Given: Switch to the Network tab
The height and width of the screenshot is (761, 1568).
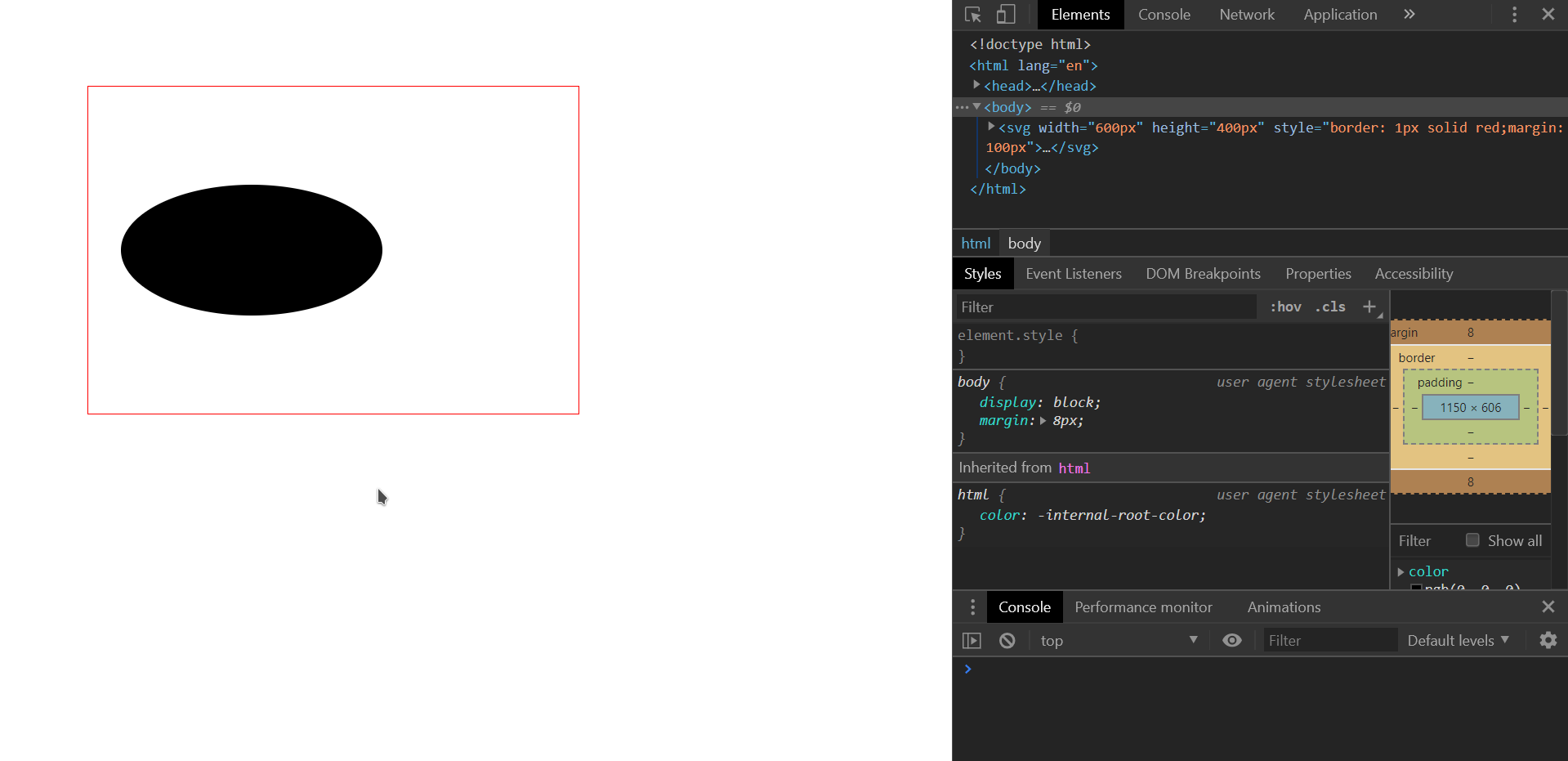Looking at the screenshot, I should coord(1246,14).
